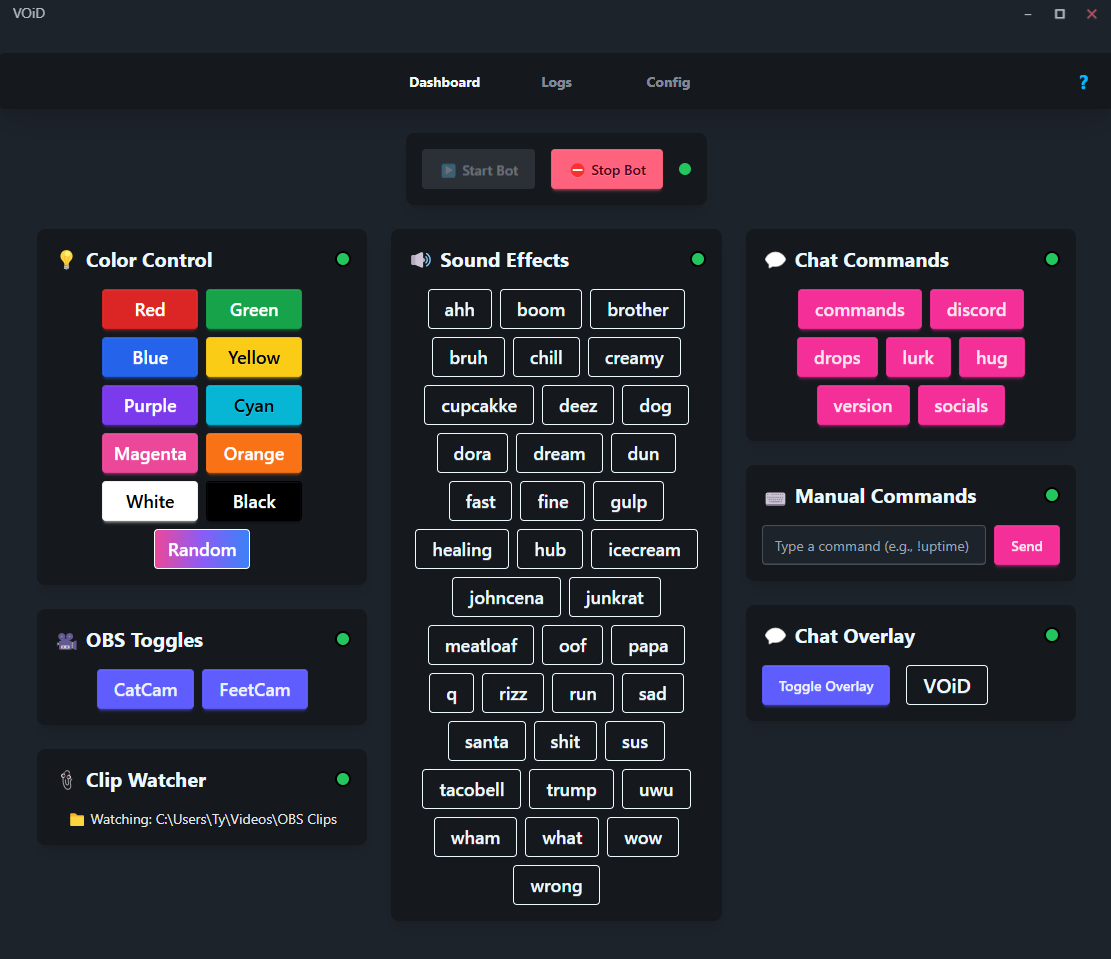This screenshot has width=1111, height=959.
Task: Click the folder icon in Clip Watcher
Action: point(77,820)
